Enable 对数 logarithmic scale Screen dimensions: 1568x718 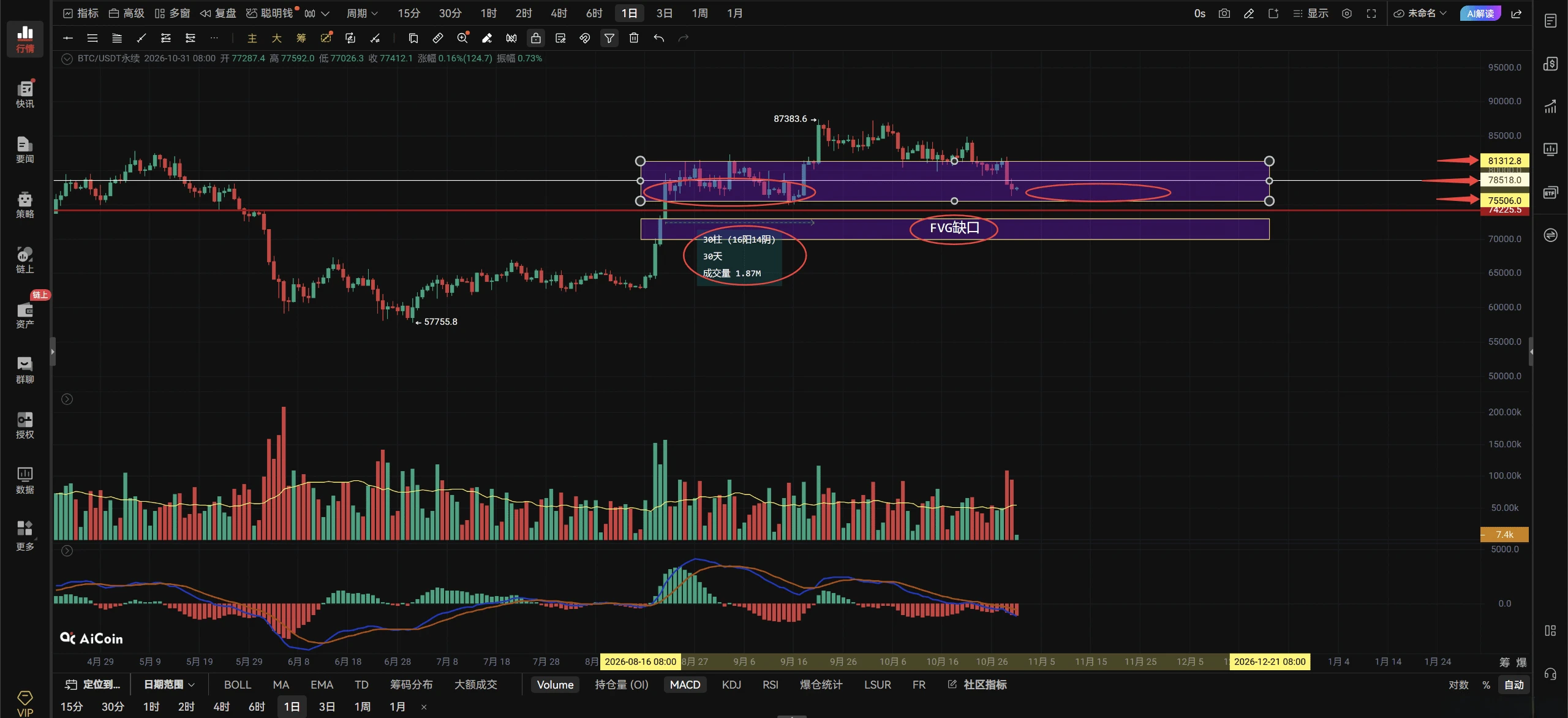click(1458, 684)
